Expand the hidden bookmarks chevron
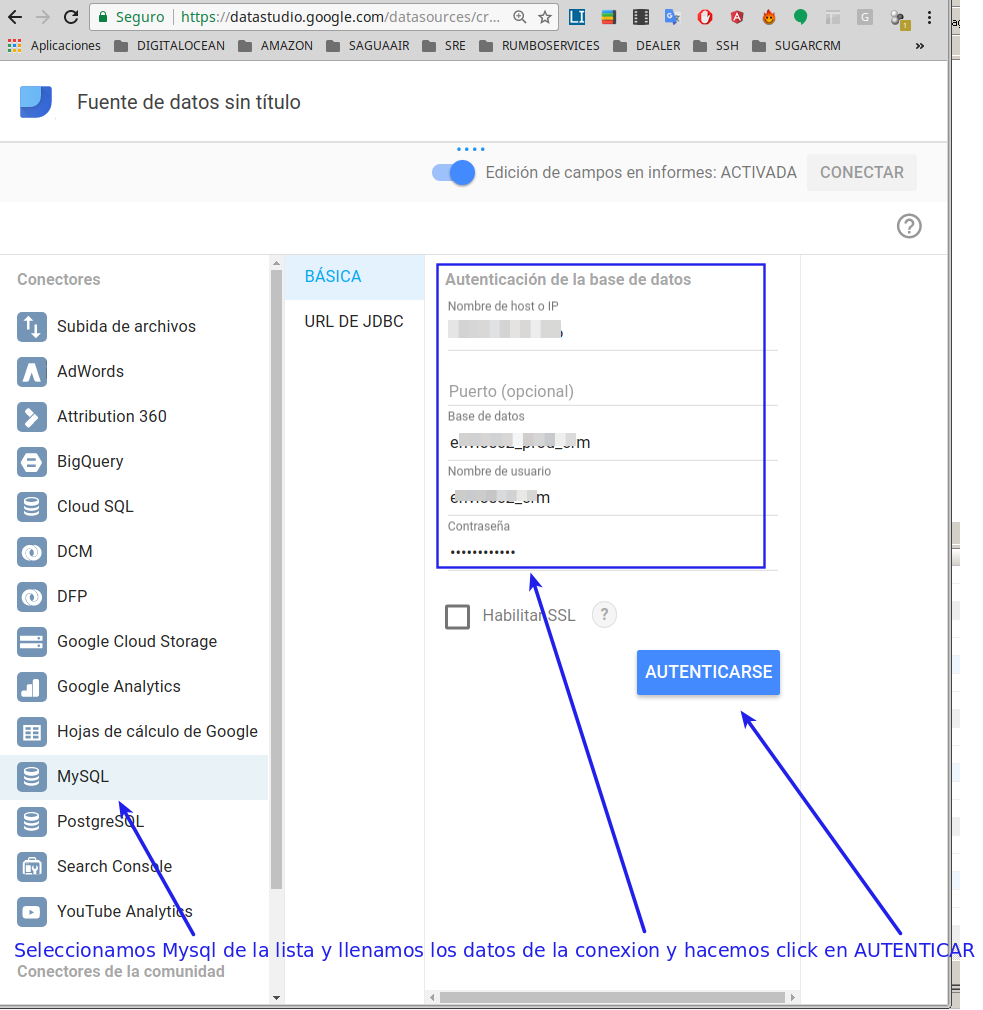Screen dimensions: 983x1010 tap(920, 46)
